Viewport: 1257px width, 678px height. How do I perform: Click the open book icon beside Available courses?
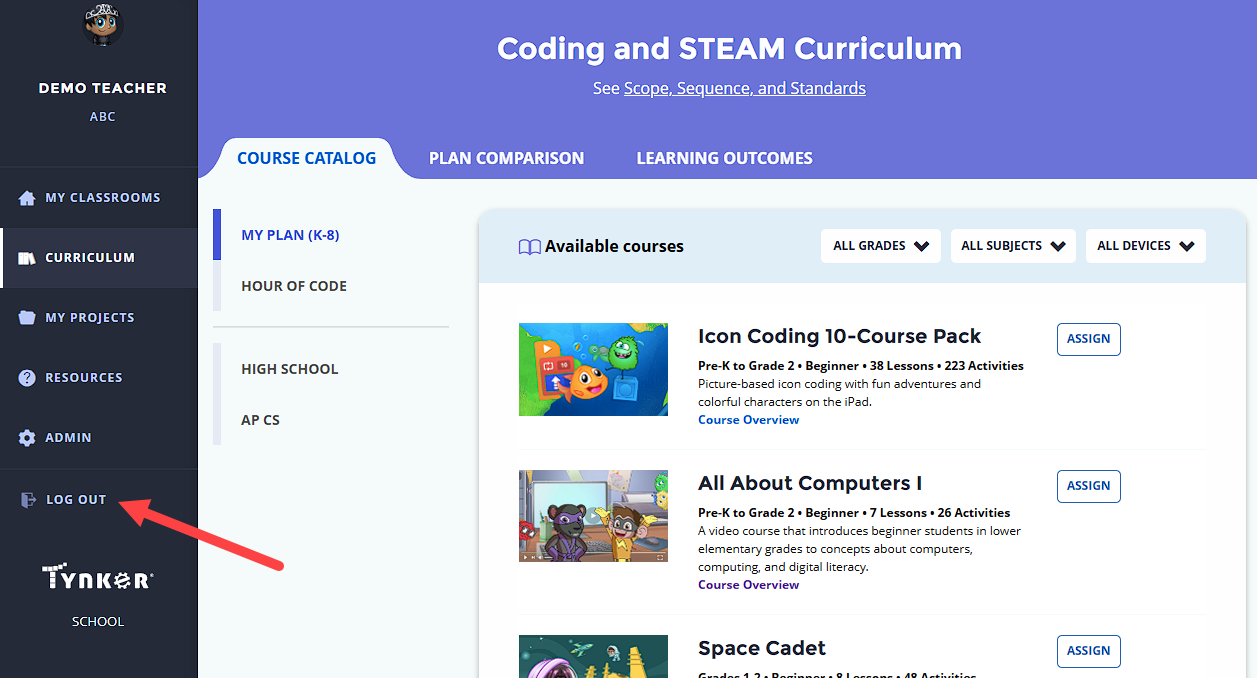pos(529,247)
